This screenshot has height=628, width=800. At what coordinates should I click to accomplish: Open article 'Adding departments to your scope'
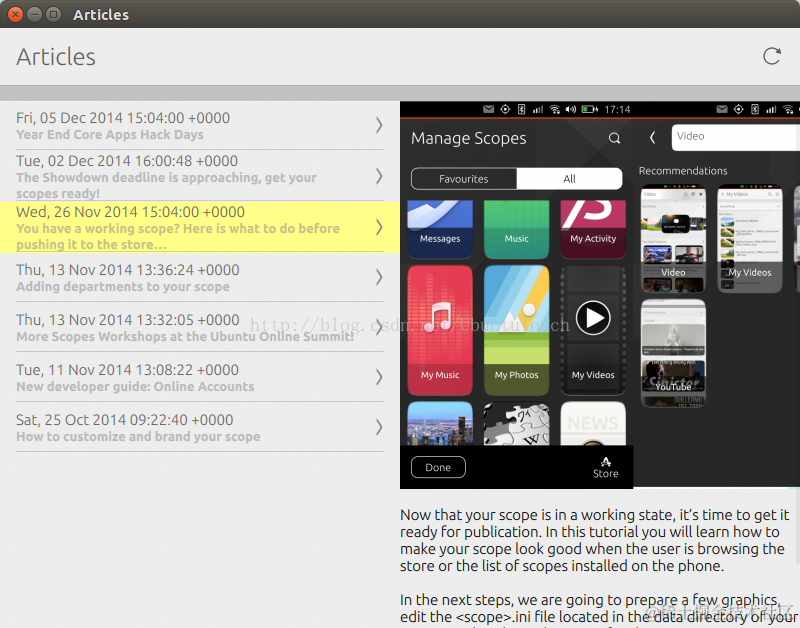click(200, 277)
